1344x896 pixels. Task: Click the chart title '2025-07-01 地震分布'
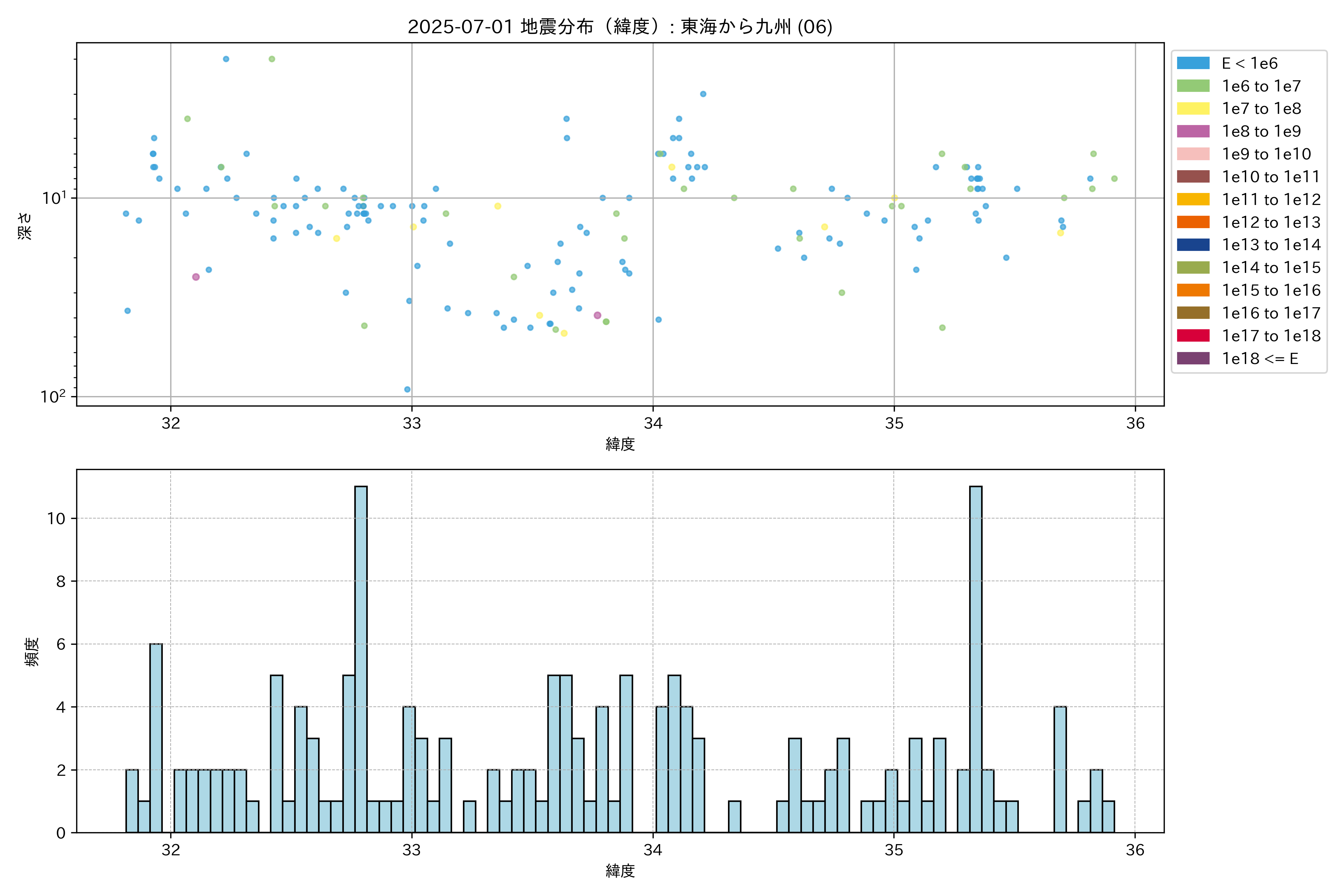619,27
